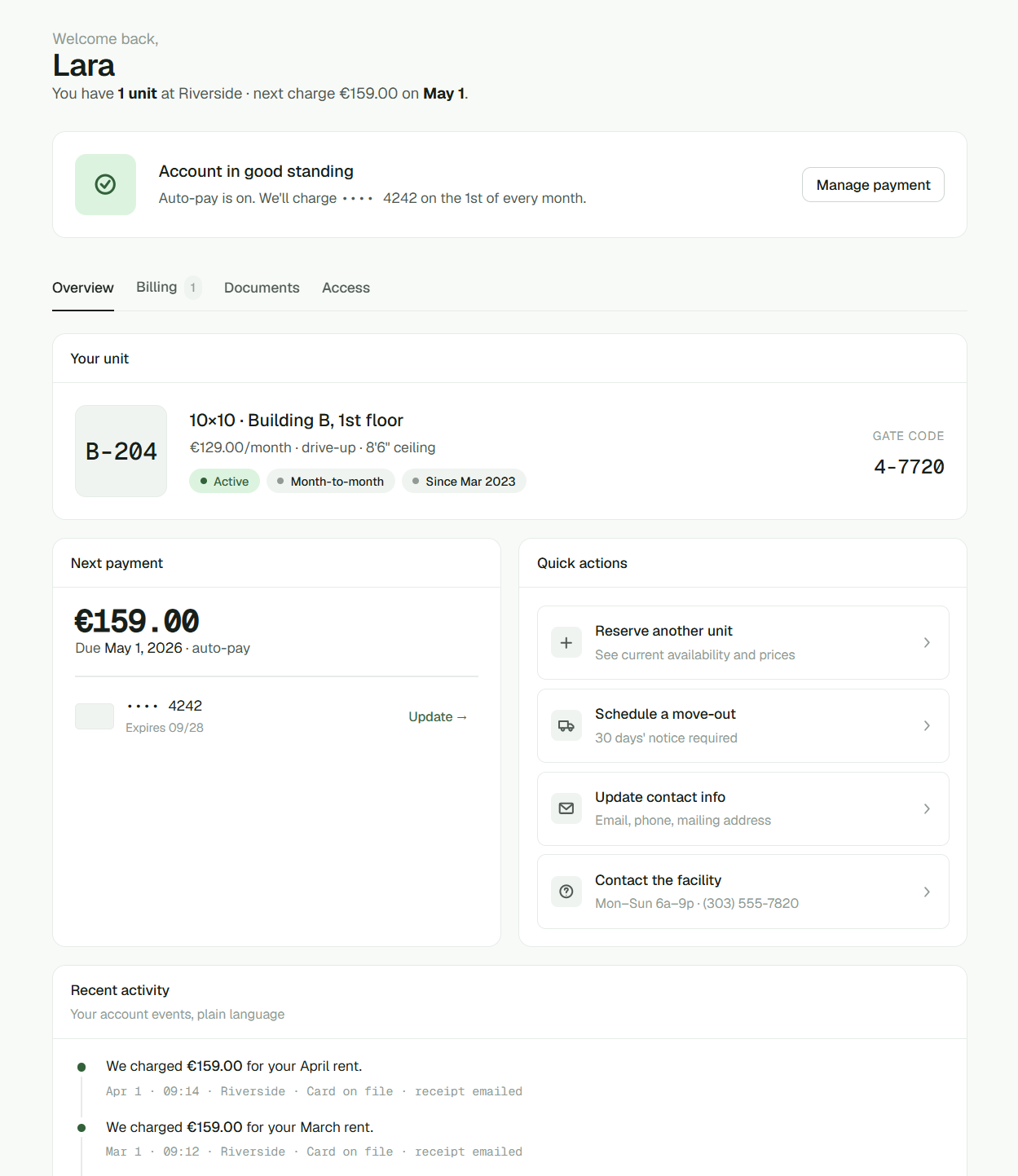Click the Next payment heading
This screenshot has height=1176, width=1018.
(x=117, y=563)
